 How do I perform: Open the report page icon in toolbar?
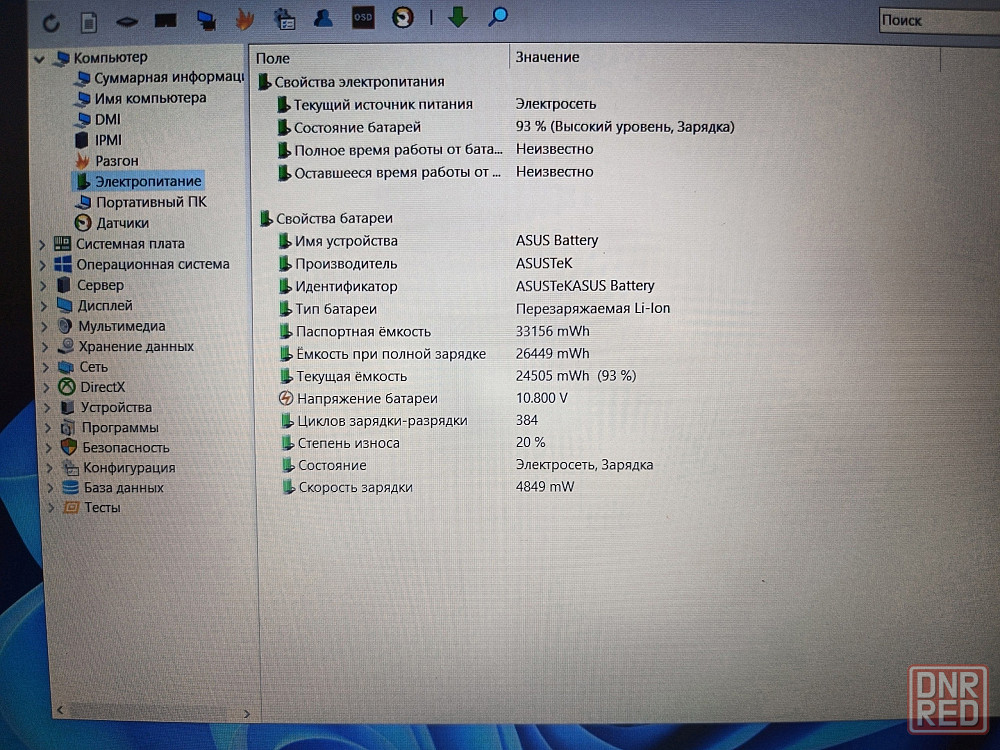click(x=89, y=20)
